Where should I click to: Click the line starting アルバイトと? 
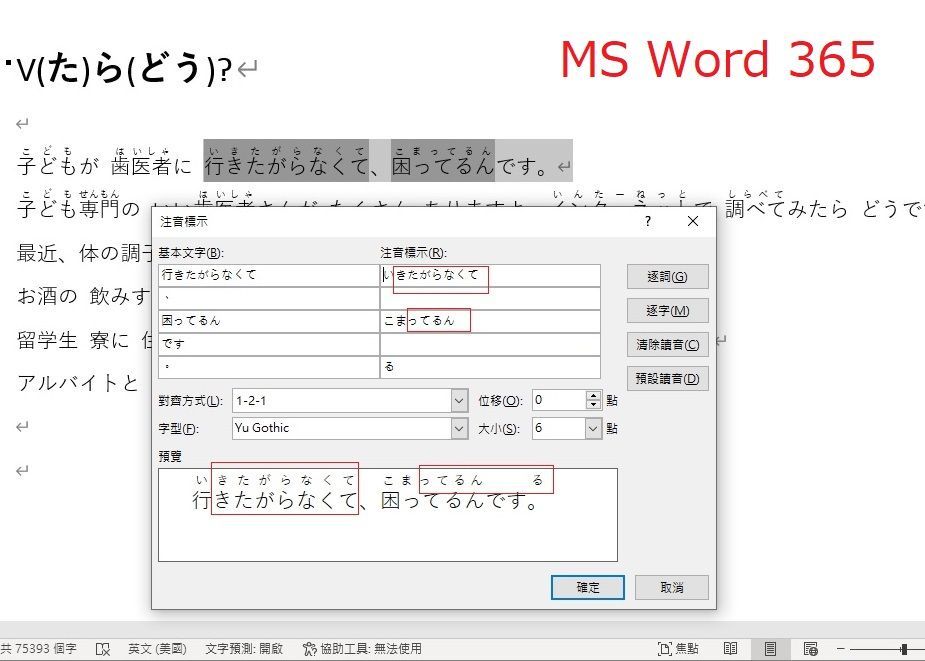pos(77,382)
